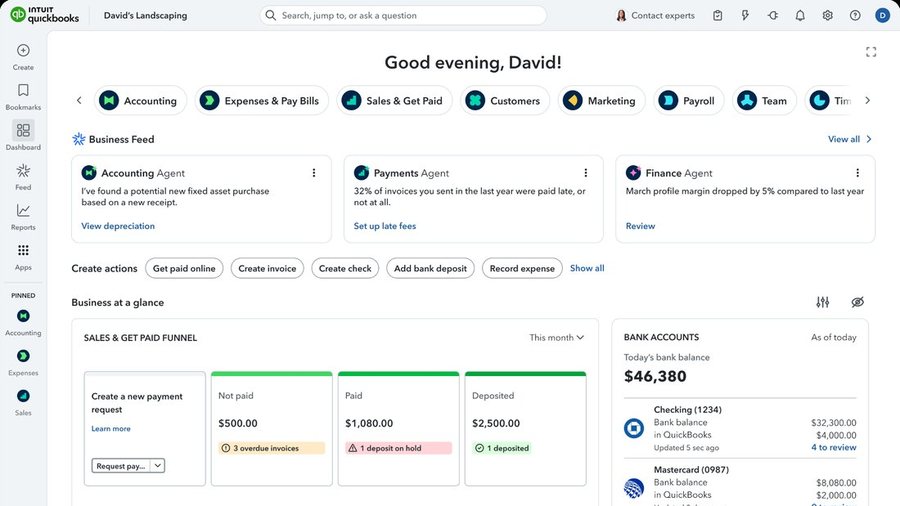This screenshot has height=506, width=900.
Task: Click the Contact experts button
Action: (655, 15)
